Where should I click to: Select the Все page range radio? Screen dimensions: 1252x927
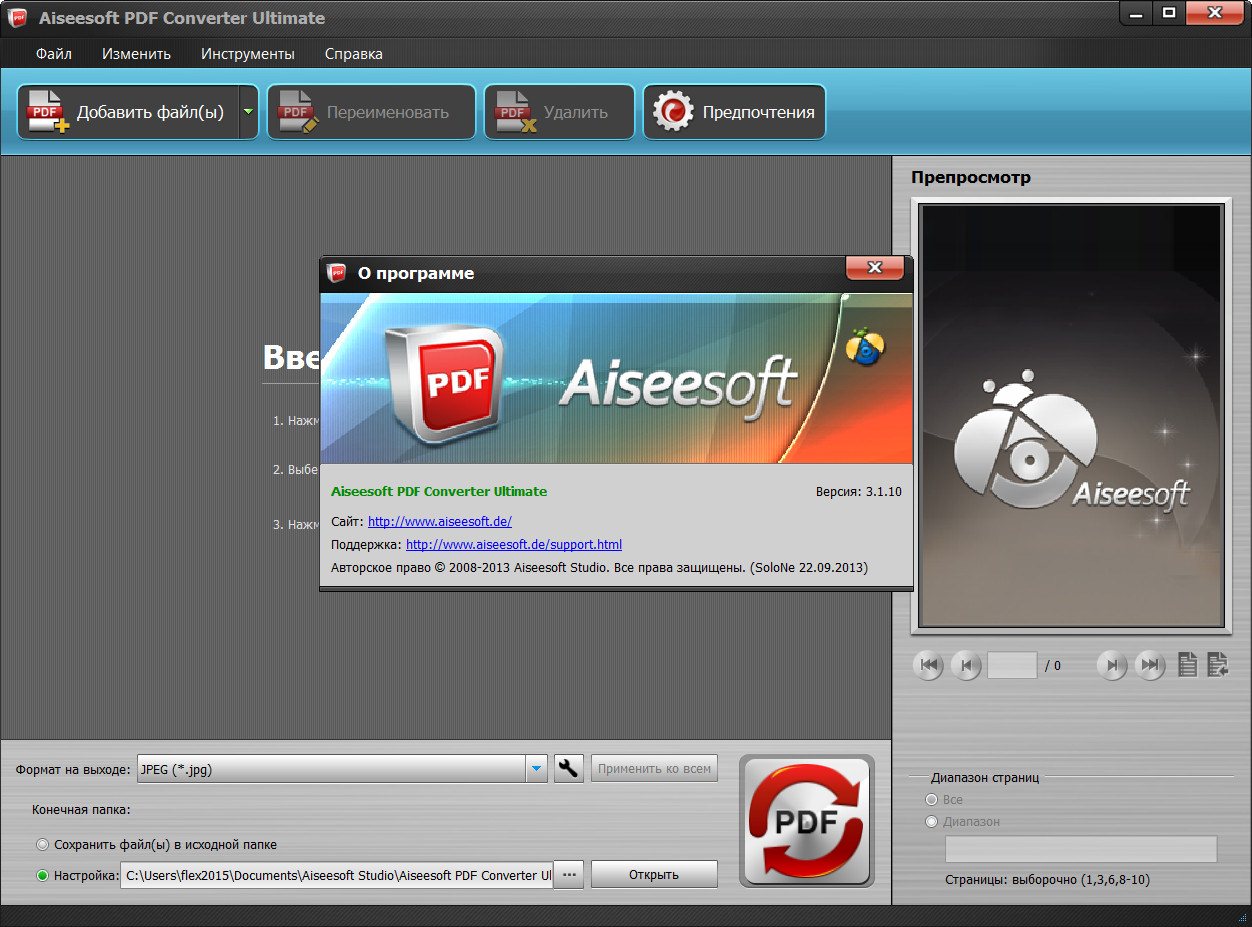tap(932, 800)
